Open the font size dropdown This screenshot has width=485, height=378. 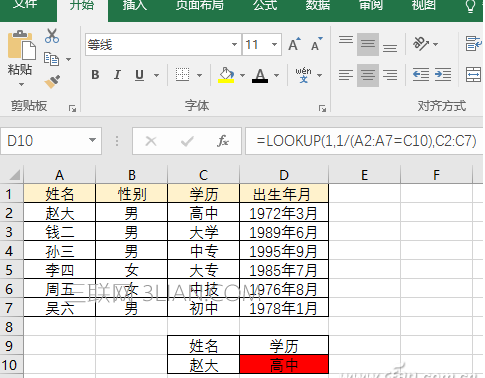click(274, 44)
